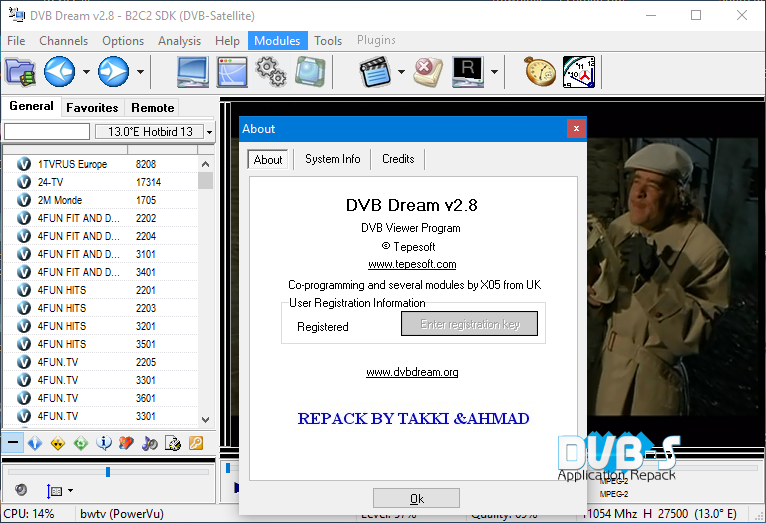The height and width of the screenshot is (523, 766).
Task: Switch to next channel with right arrow
Action: pos(113,71)
